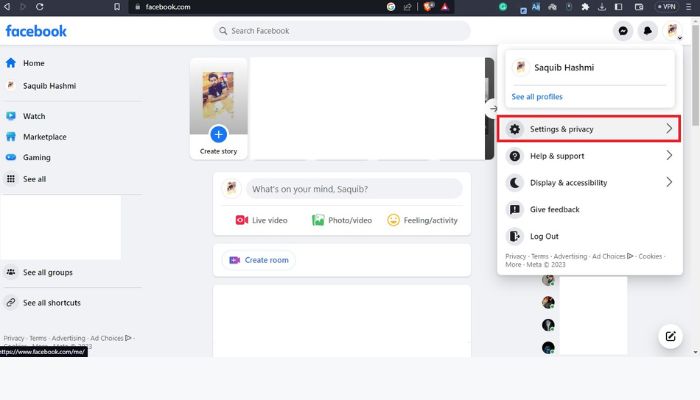
Task: Click the Search Facebook field
Action: [x=342, y=31]
